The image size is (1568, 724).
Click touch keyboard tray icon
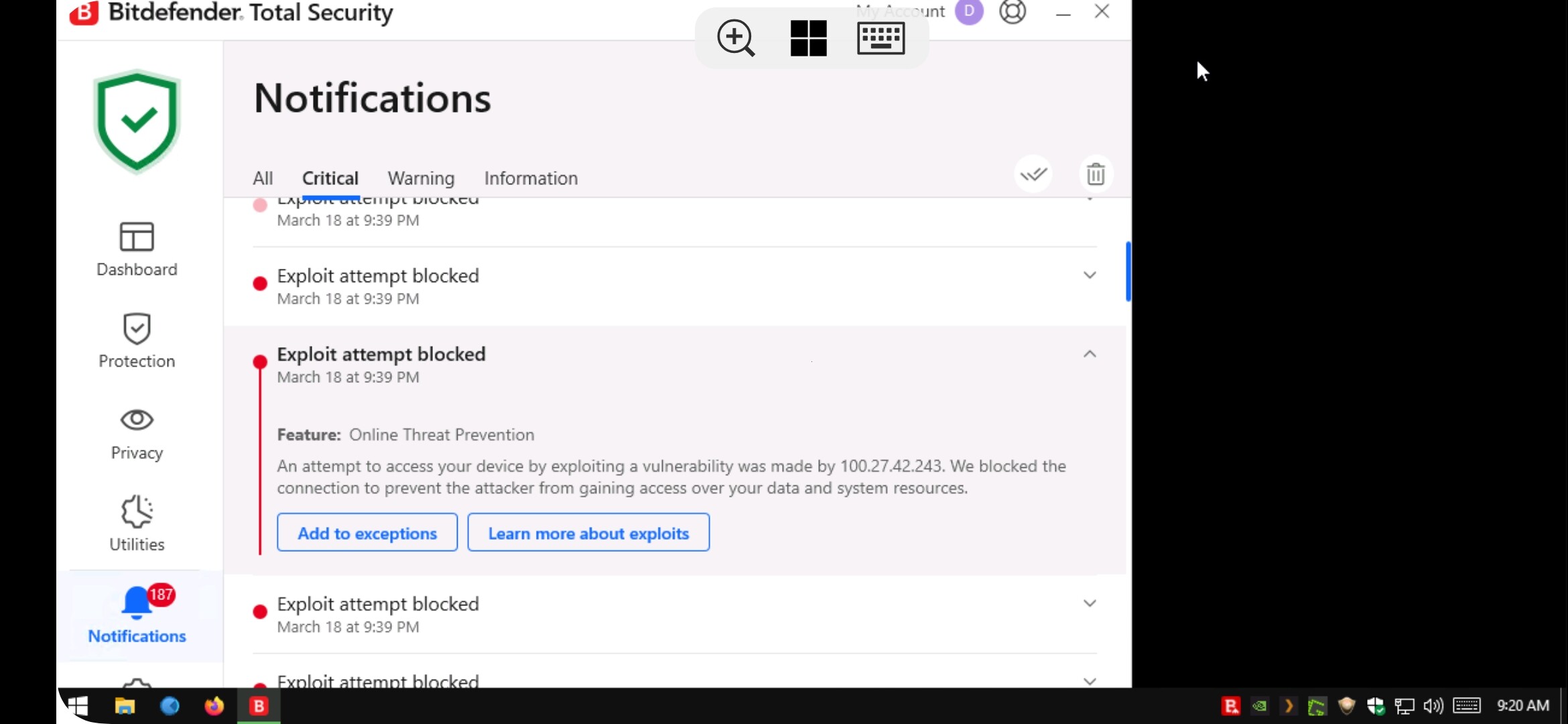pyautogui.click(x=1467, y=705)
